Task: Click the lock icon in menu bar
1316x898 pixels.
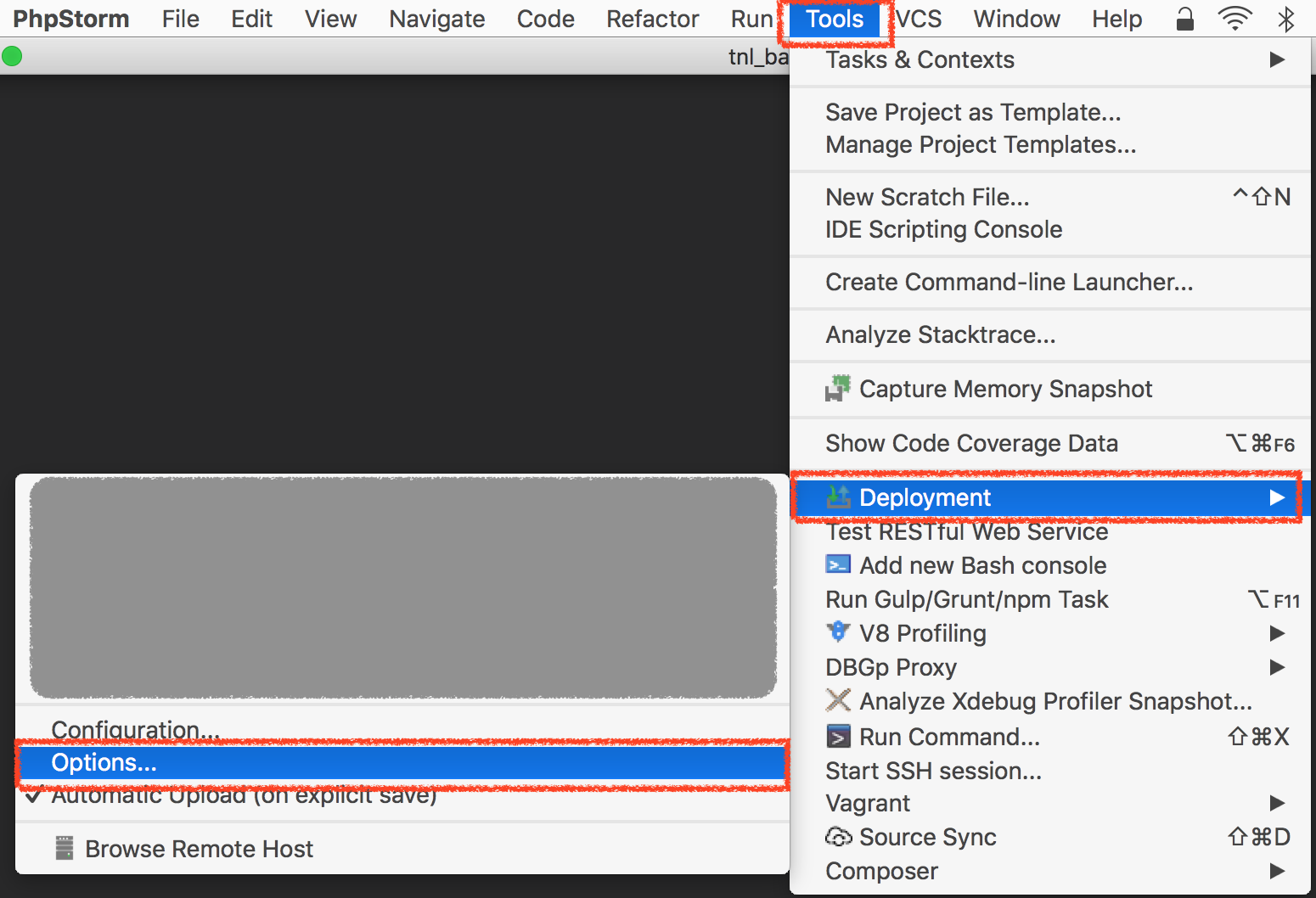Action: (x=1184, y=19)
